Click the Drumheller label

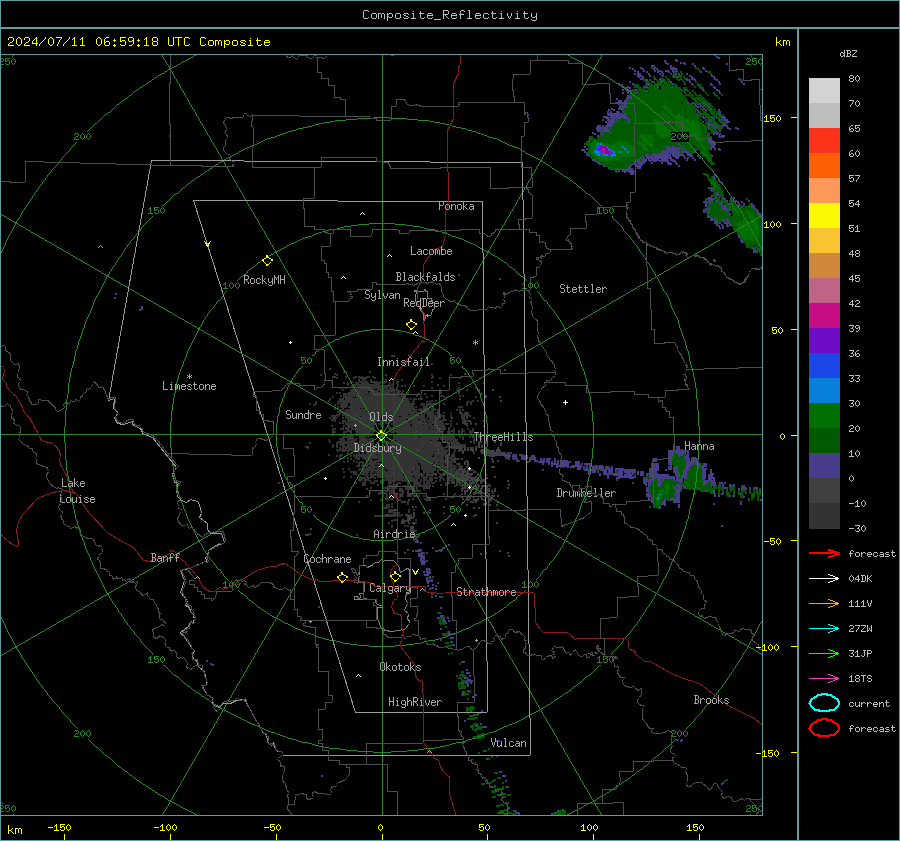586,493
